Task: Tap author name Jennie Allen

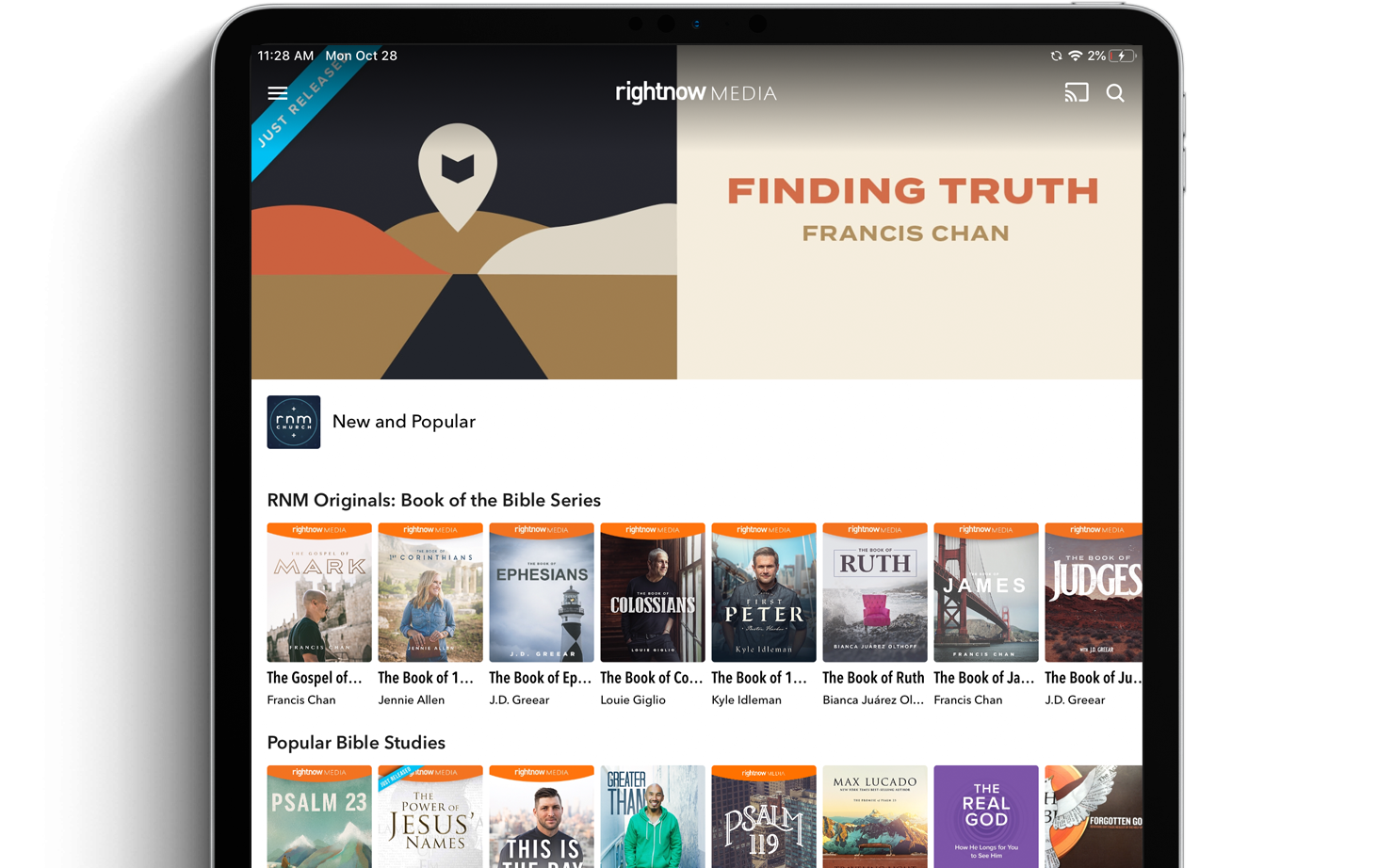Action: coord(412,700)
